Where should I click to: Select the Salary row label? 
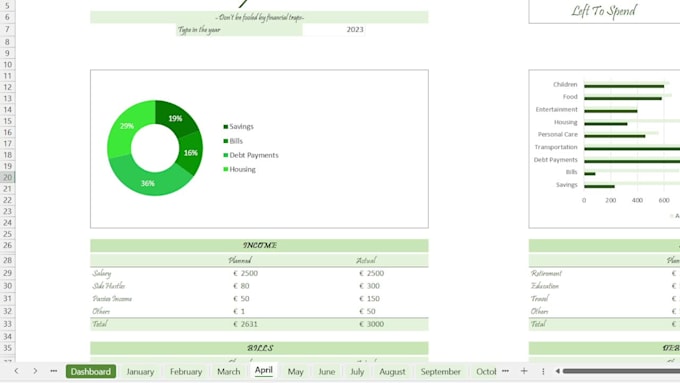102,273
